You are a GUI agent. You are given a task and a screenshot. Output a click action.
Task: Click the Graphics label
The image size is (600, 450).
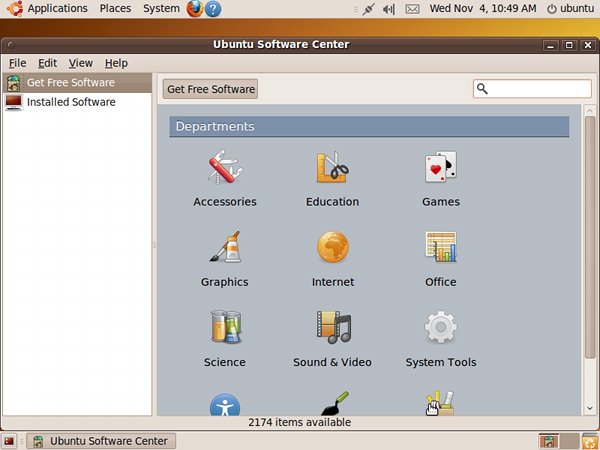(x=225, y=282)
